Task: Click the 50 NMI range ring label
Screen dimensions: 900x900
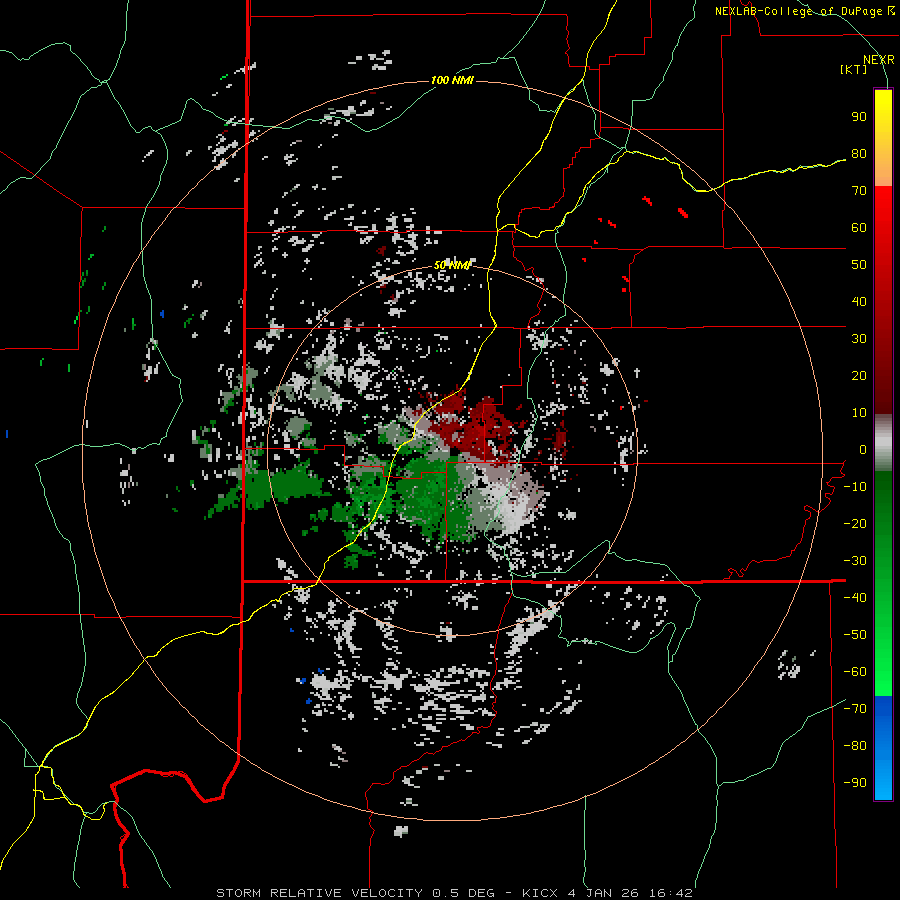Action: pyautogui.click(x=452, y=265)
